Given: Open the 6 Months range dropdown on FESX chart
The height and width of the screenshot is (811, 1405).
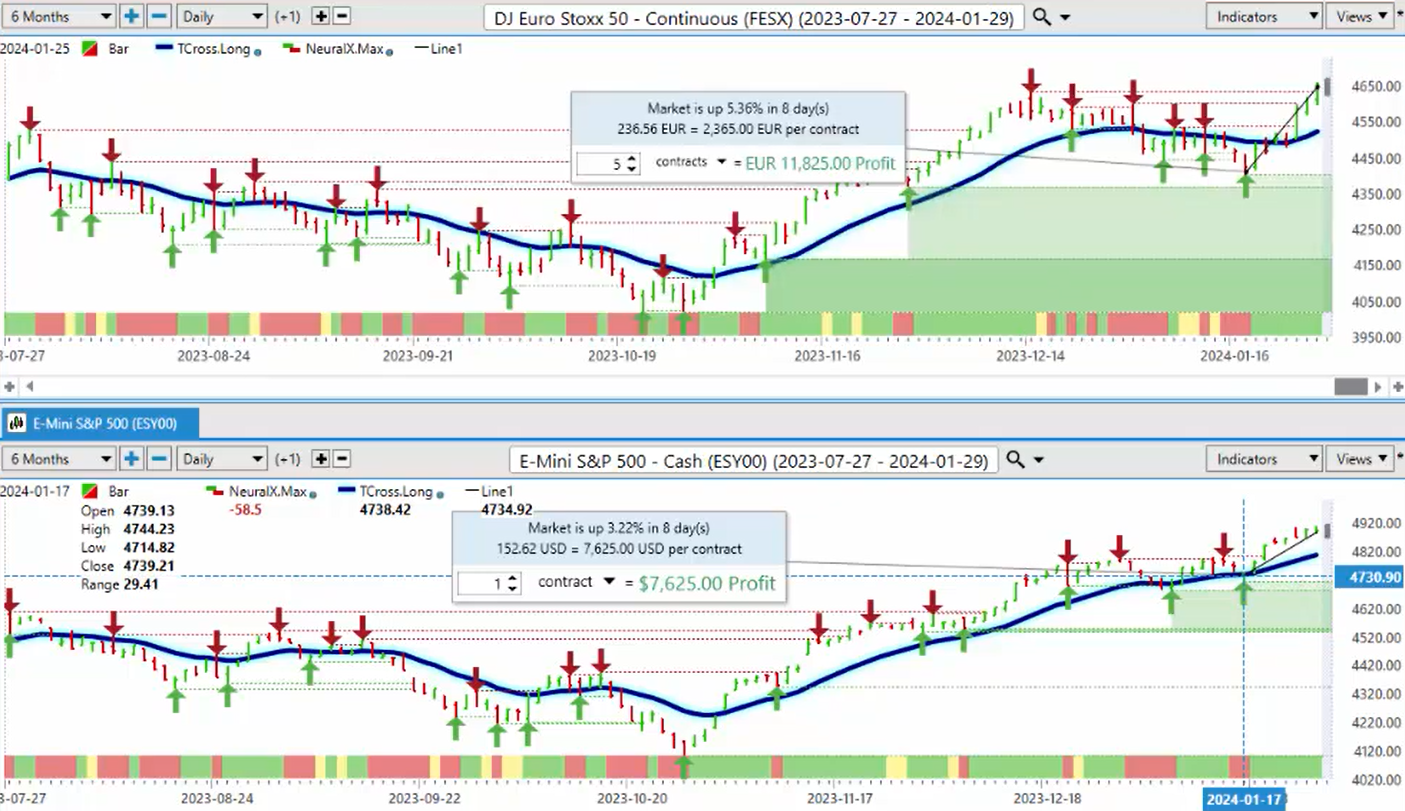Looking at the screenshot, I should coord(58,16).
